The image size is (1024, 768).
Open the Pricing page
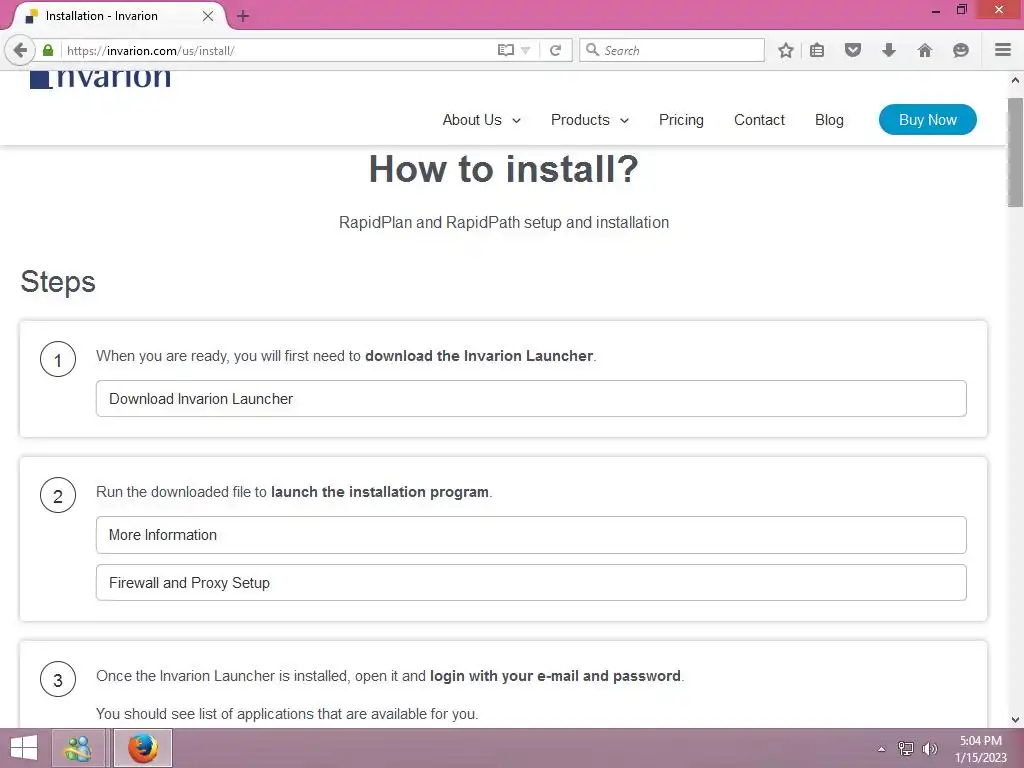coord(681,120)
